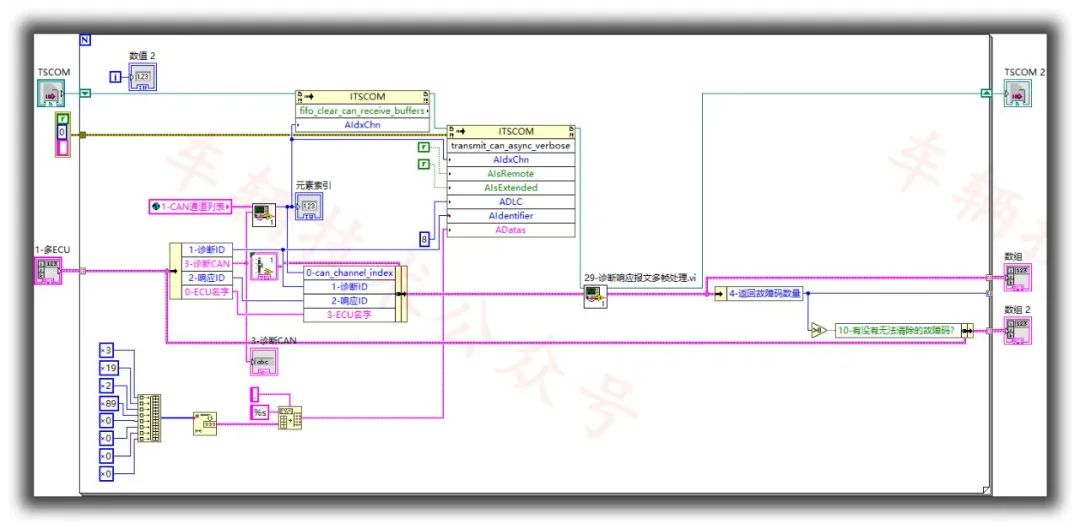Click the 3-诊断CAN string indicator terminal
The width and height of the screenshot is (1080, 529).
coord(264,361)
